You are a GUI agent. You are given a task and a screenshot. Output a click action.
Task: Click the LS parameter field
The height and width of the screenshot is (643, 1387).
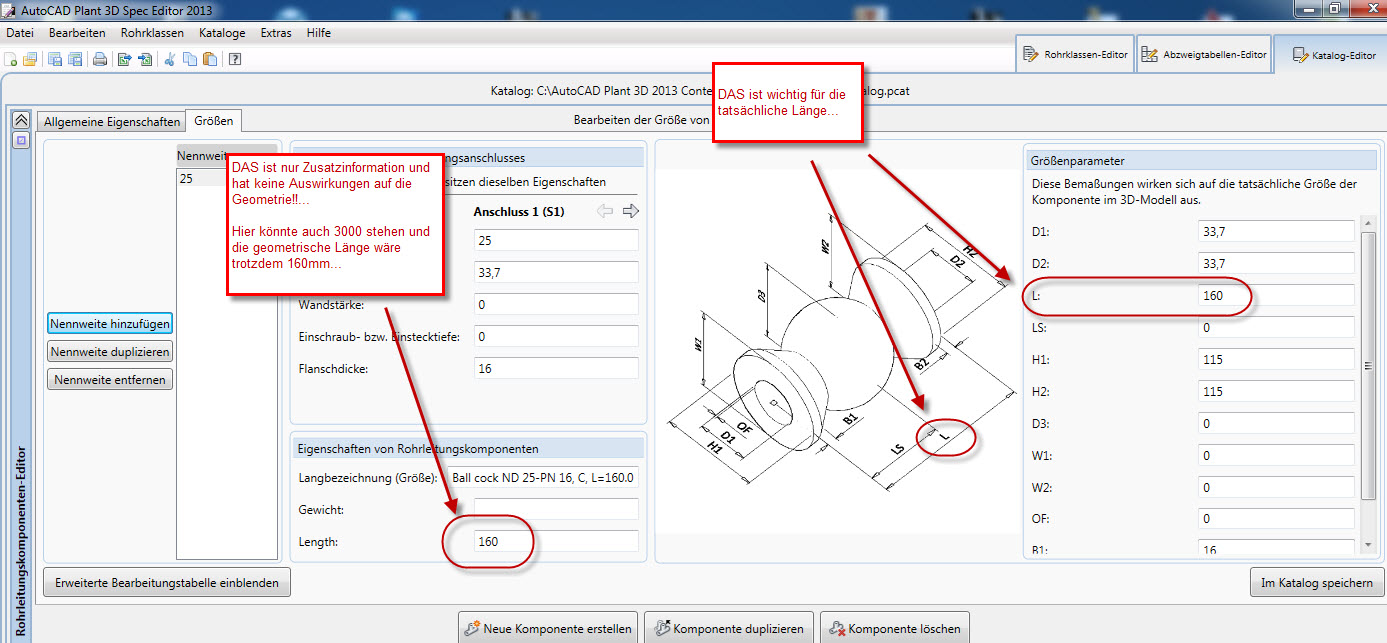[1276, 328]
